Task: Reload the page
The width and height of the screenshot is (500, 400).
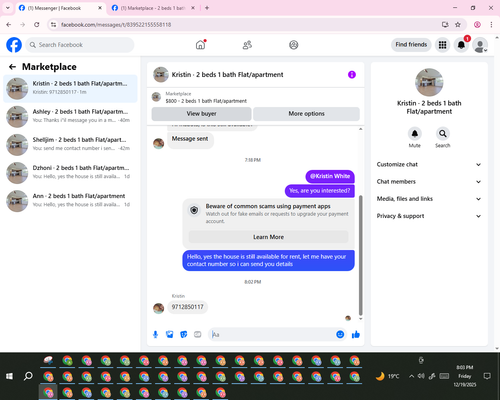Action: click(37, 25)
